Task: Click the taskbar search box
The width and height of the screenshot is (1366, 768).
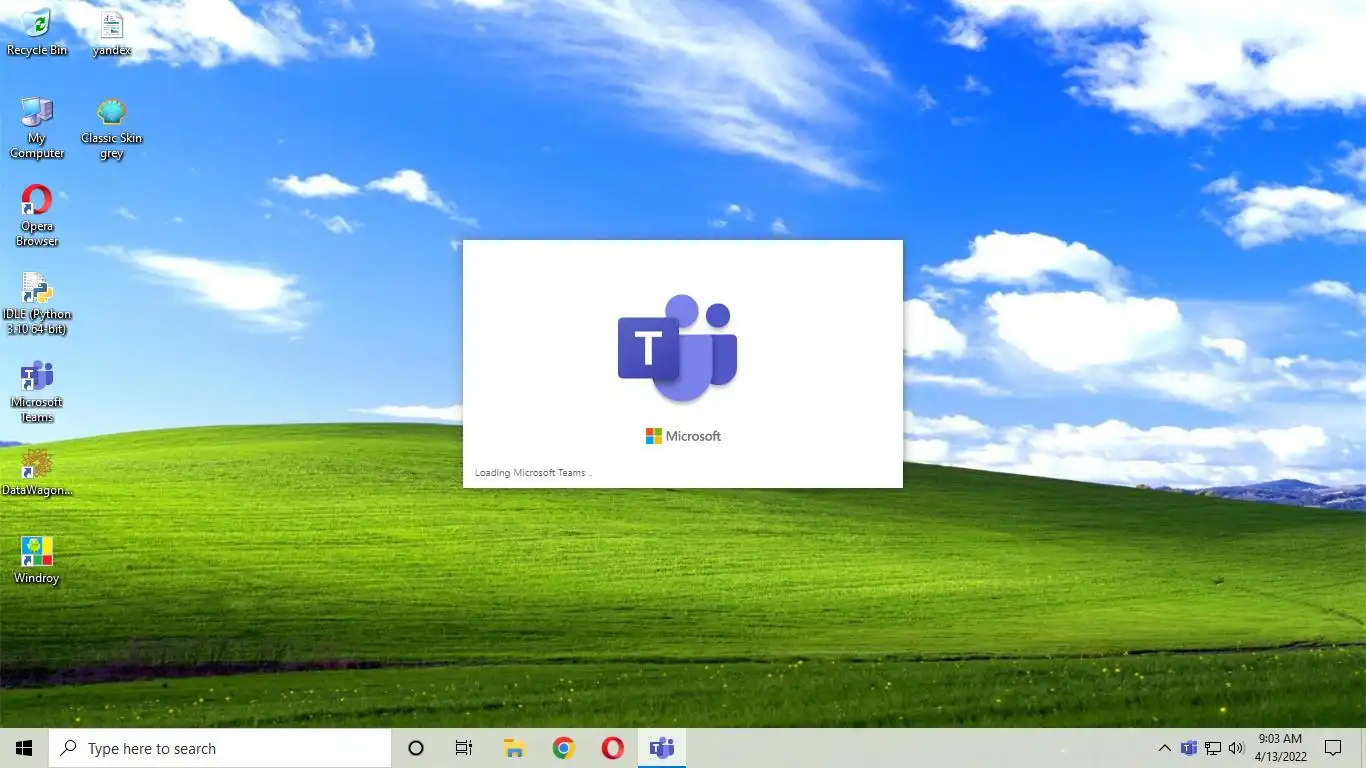Action: [220, 748]
